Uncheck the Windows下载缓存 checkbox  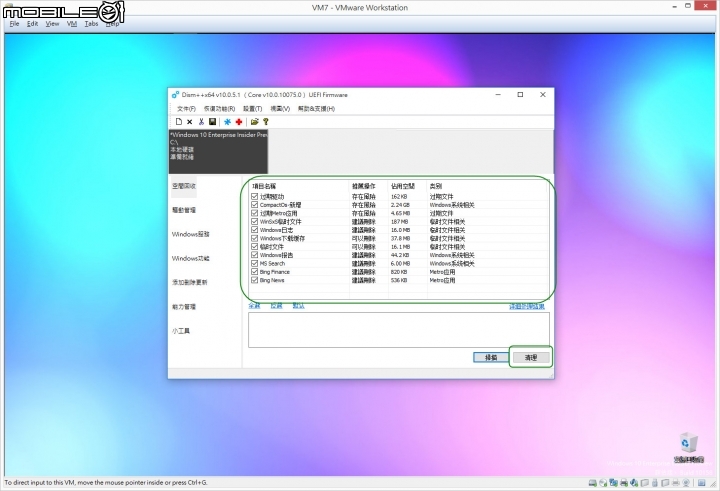254,238
